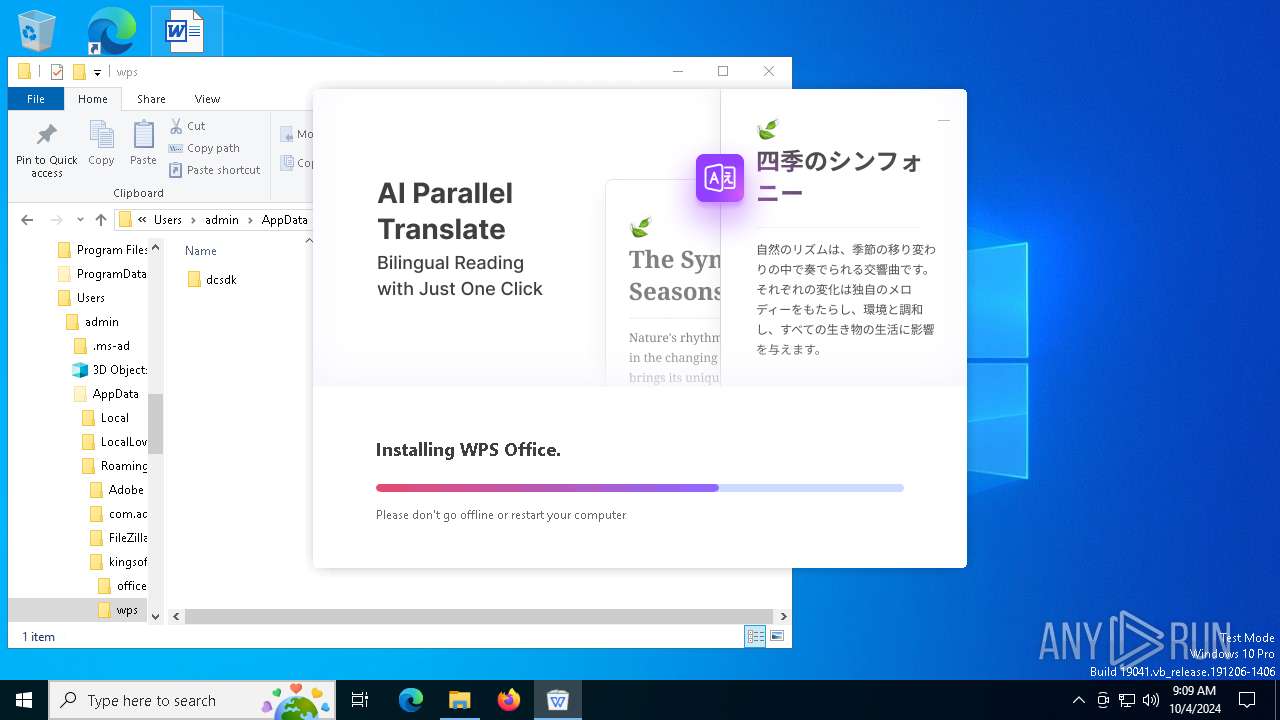Click the arrow after admin in path

(249, 220)
